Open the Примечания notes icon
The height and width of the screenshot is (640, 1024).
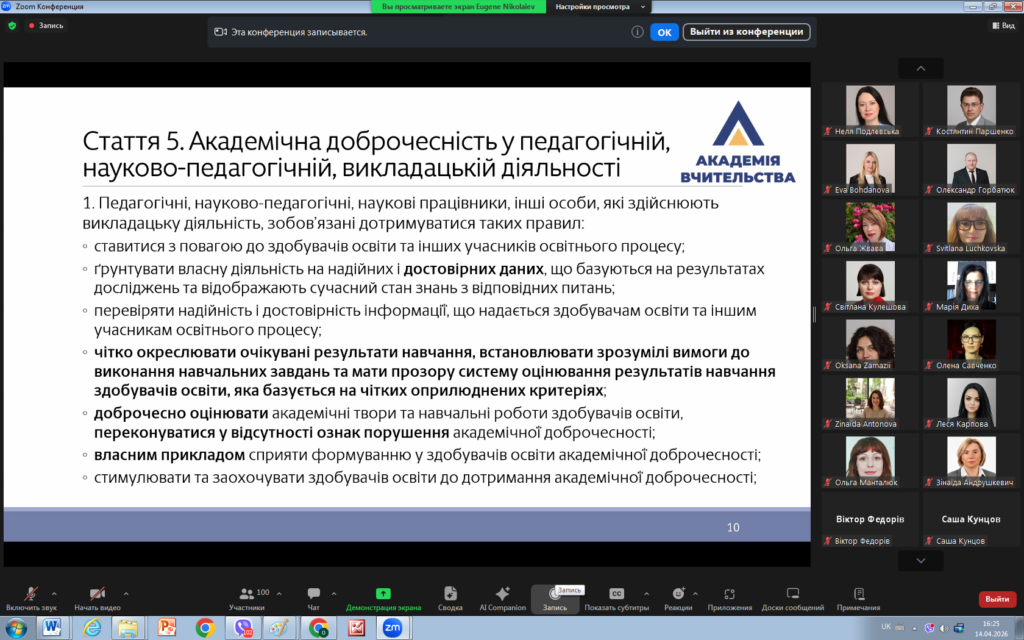(x=858, y=594)
